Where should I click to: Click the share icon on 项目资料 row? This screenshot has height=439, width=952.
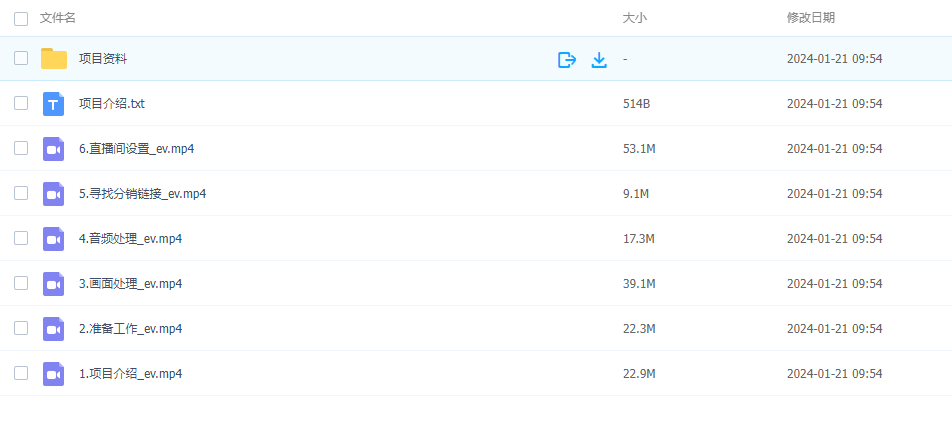click(567, 60)
